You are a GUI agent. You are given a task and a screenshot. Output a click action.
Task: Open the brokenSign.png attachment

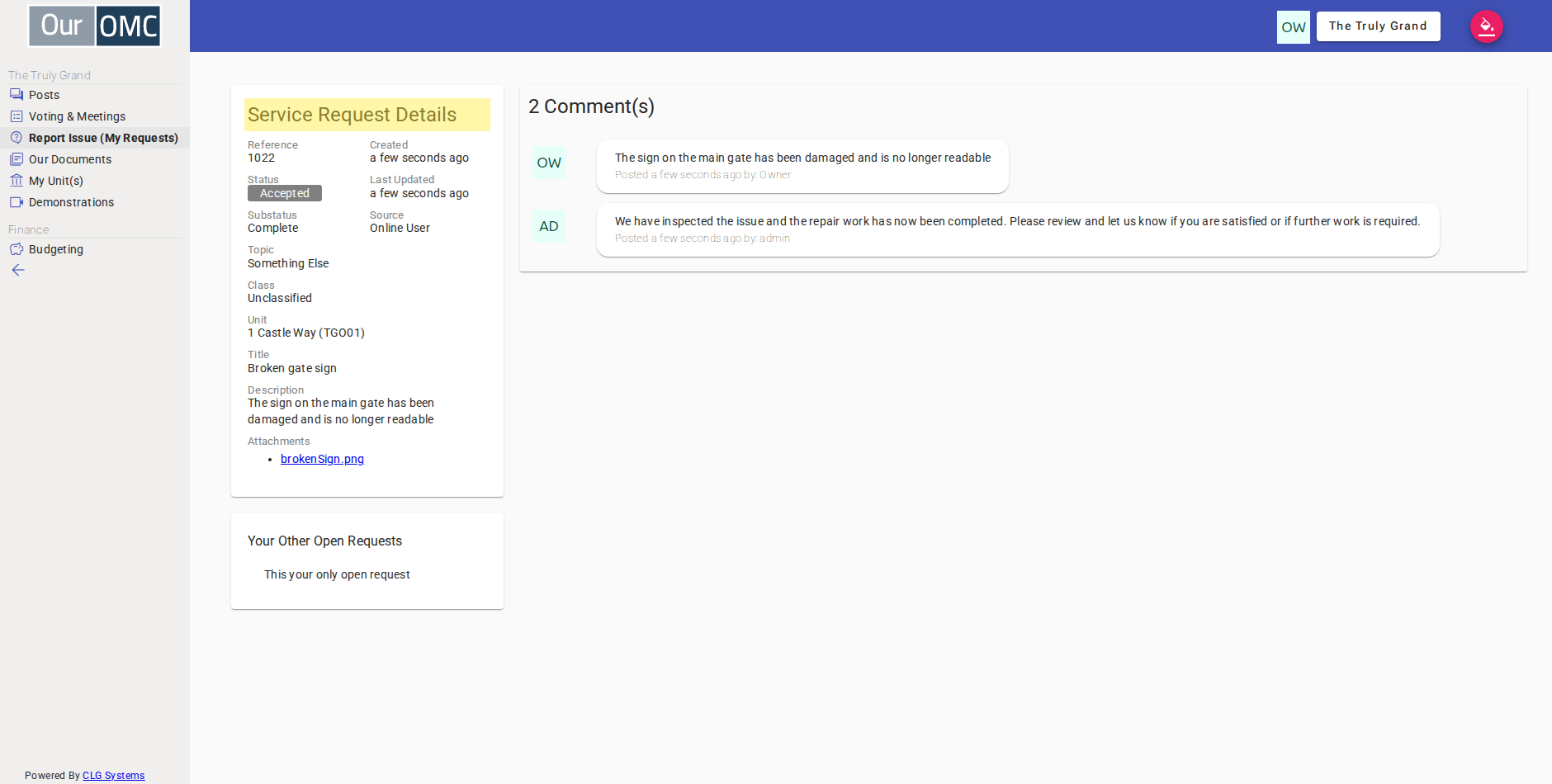click(322, 459)
